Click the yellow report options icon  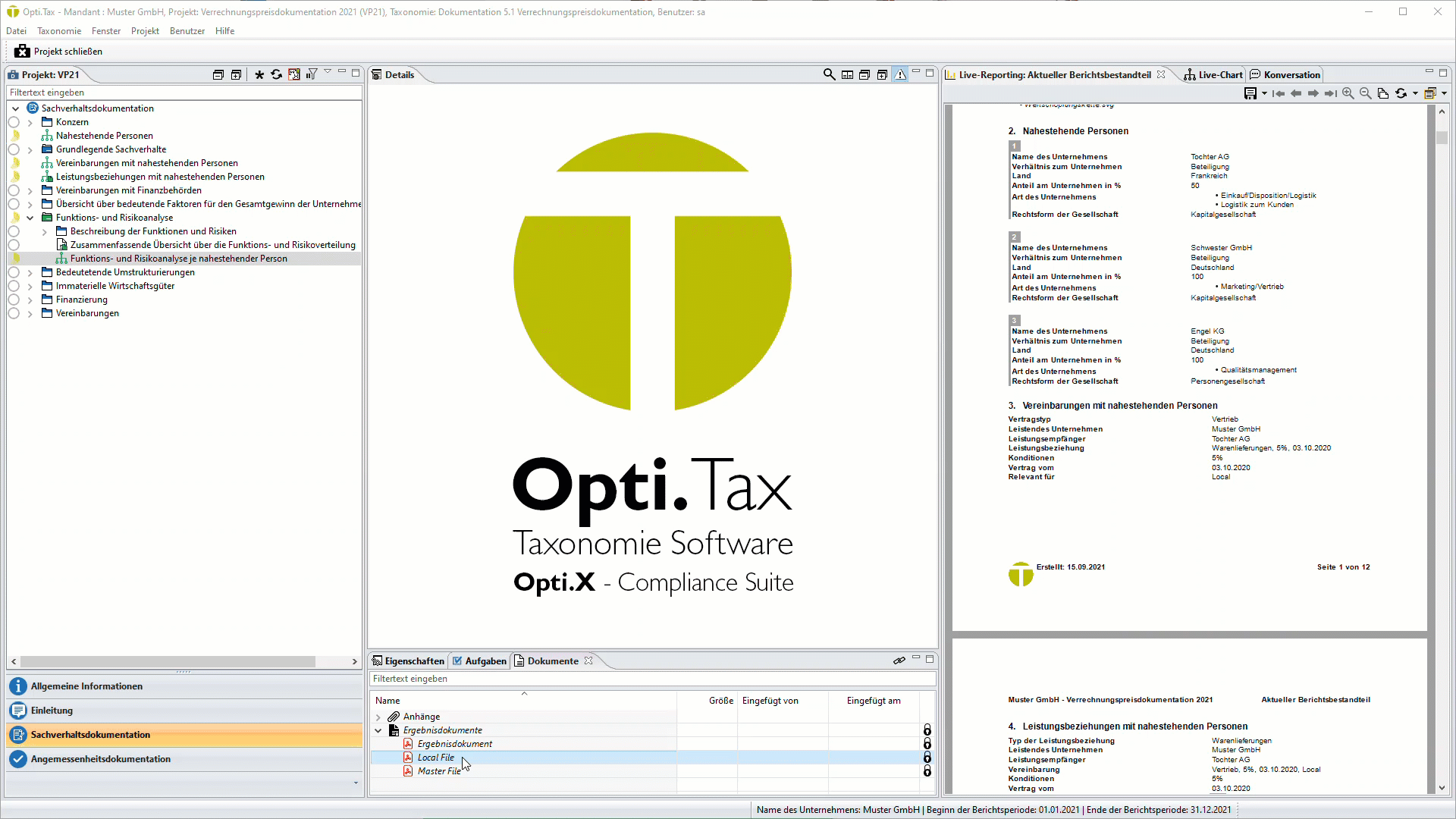point(1430,93)
